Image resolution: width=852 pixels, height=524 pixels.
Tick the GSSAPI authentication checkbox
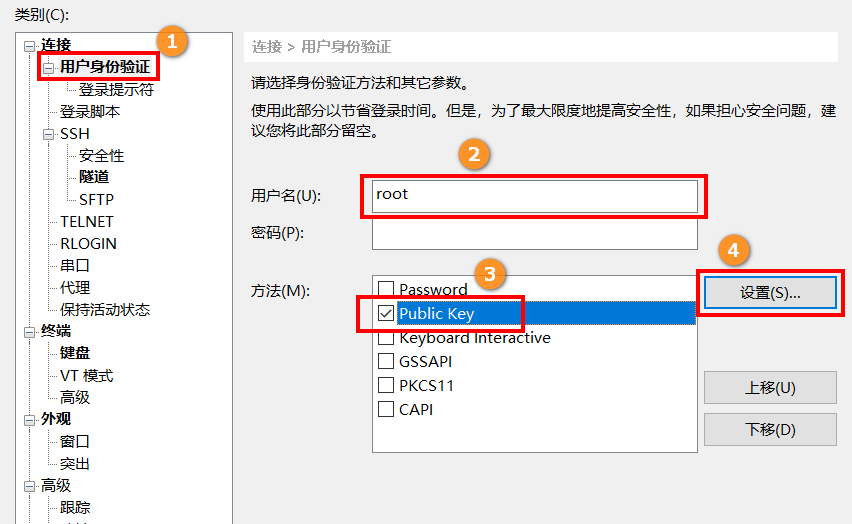pos(386,362)
